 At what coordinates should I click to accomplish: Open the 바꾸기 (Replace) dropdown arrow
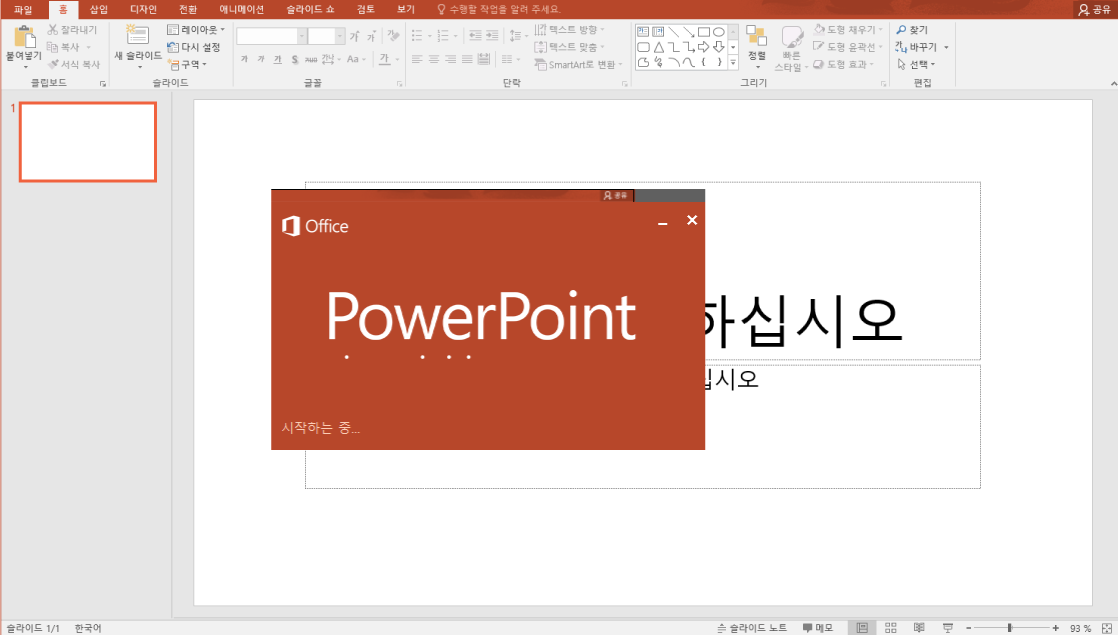coord(946,47)
